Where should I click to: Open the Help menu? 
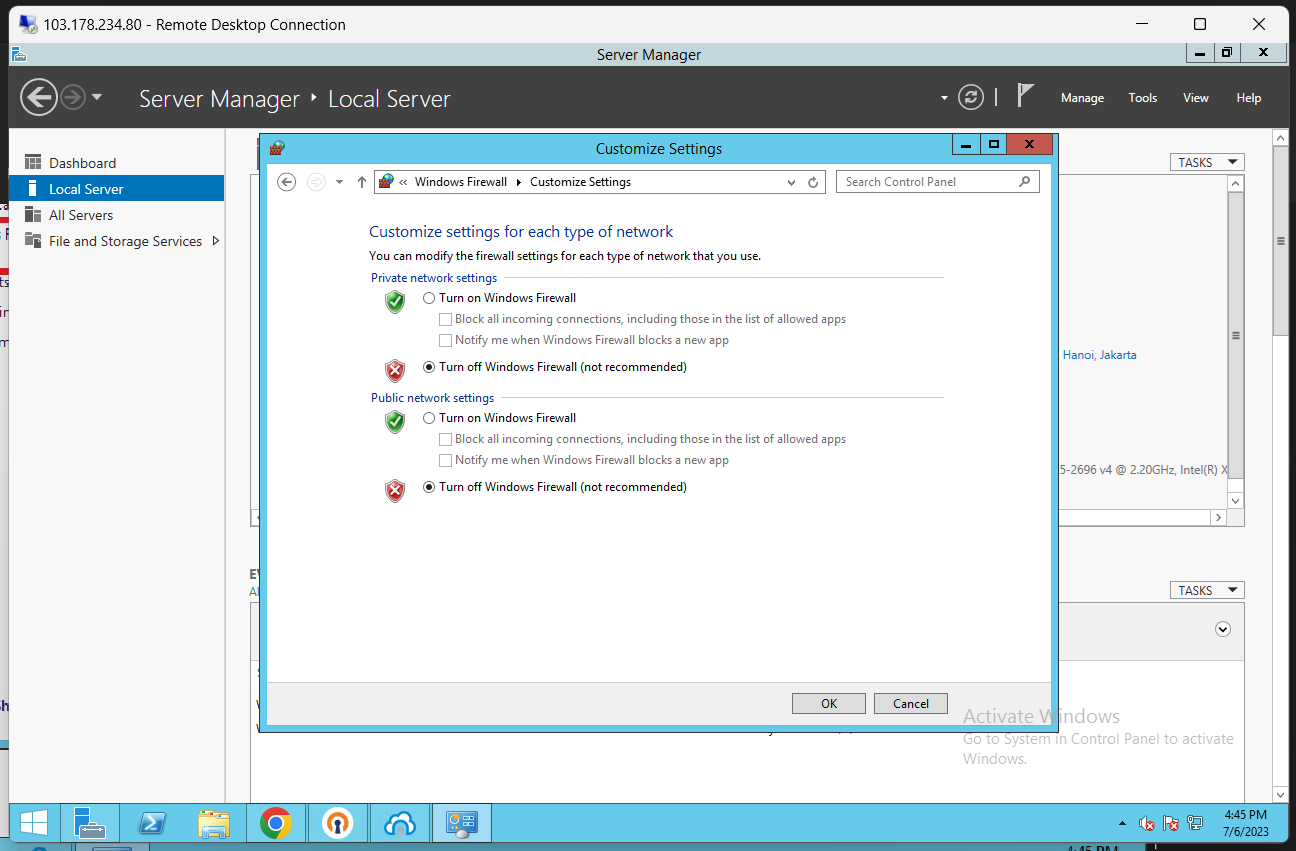(1248, 98)
